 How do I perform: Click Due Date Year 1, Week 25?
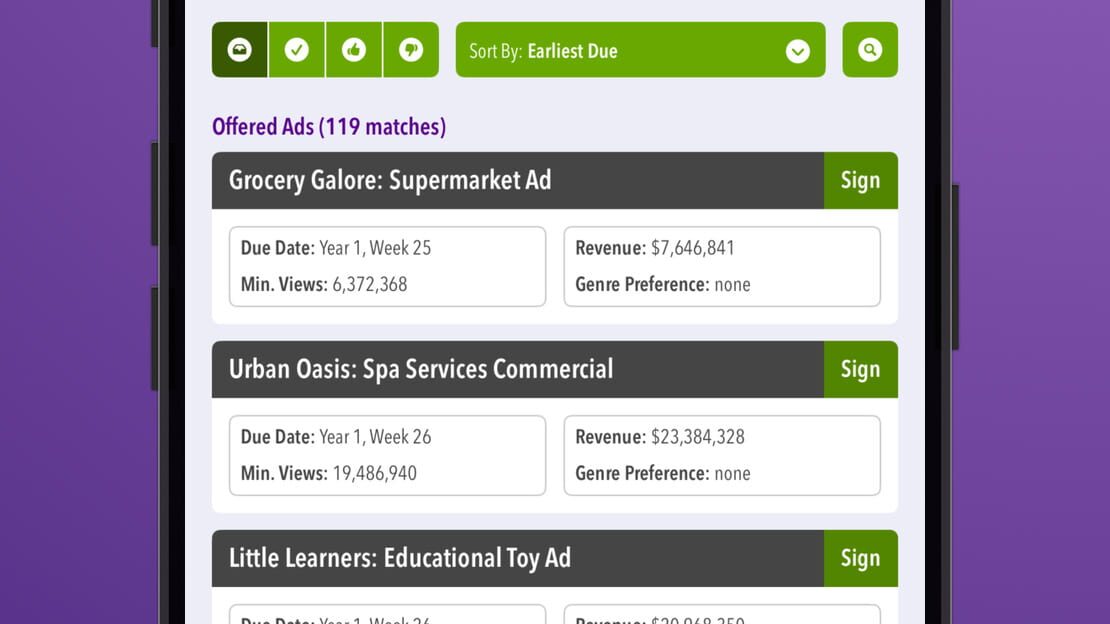coord(336,248)
